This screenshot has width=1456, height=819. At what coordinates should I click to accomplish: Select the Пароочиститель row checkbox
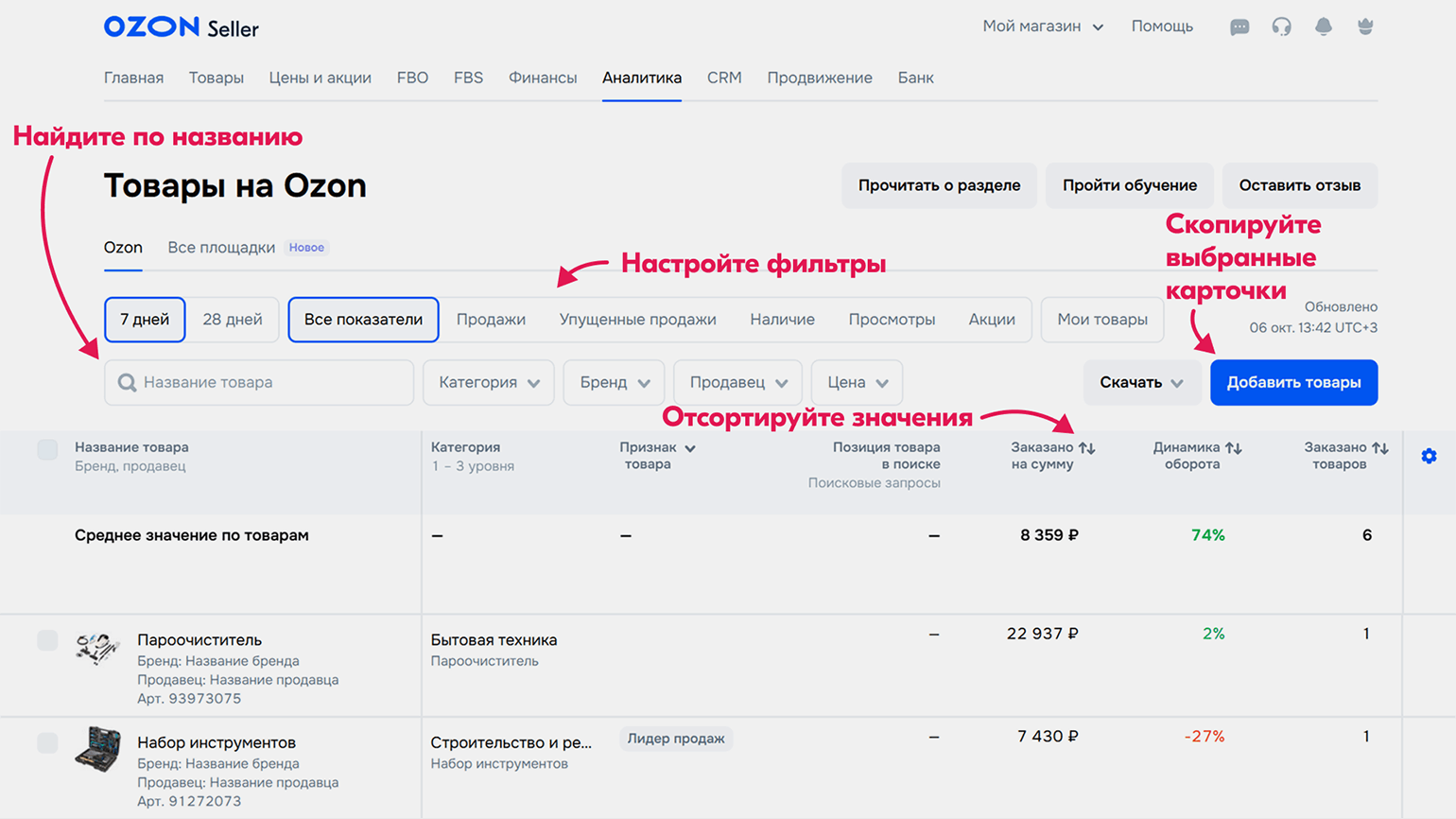tap(47, 640)
